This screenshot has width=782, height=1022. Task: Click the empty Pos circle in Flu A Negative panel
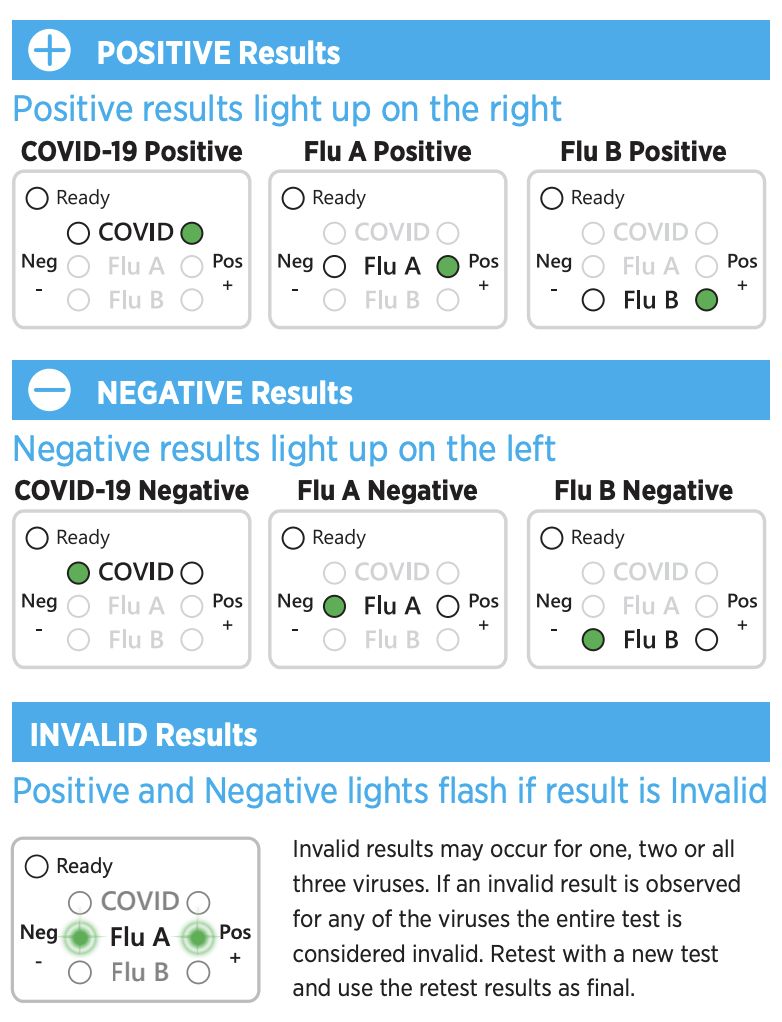[448, 606]
